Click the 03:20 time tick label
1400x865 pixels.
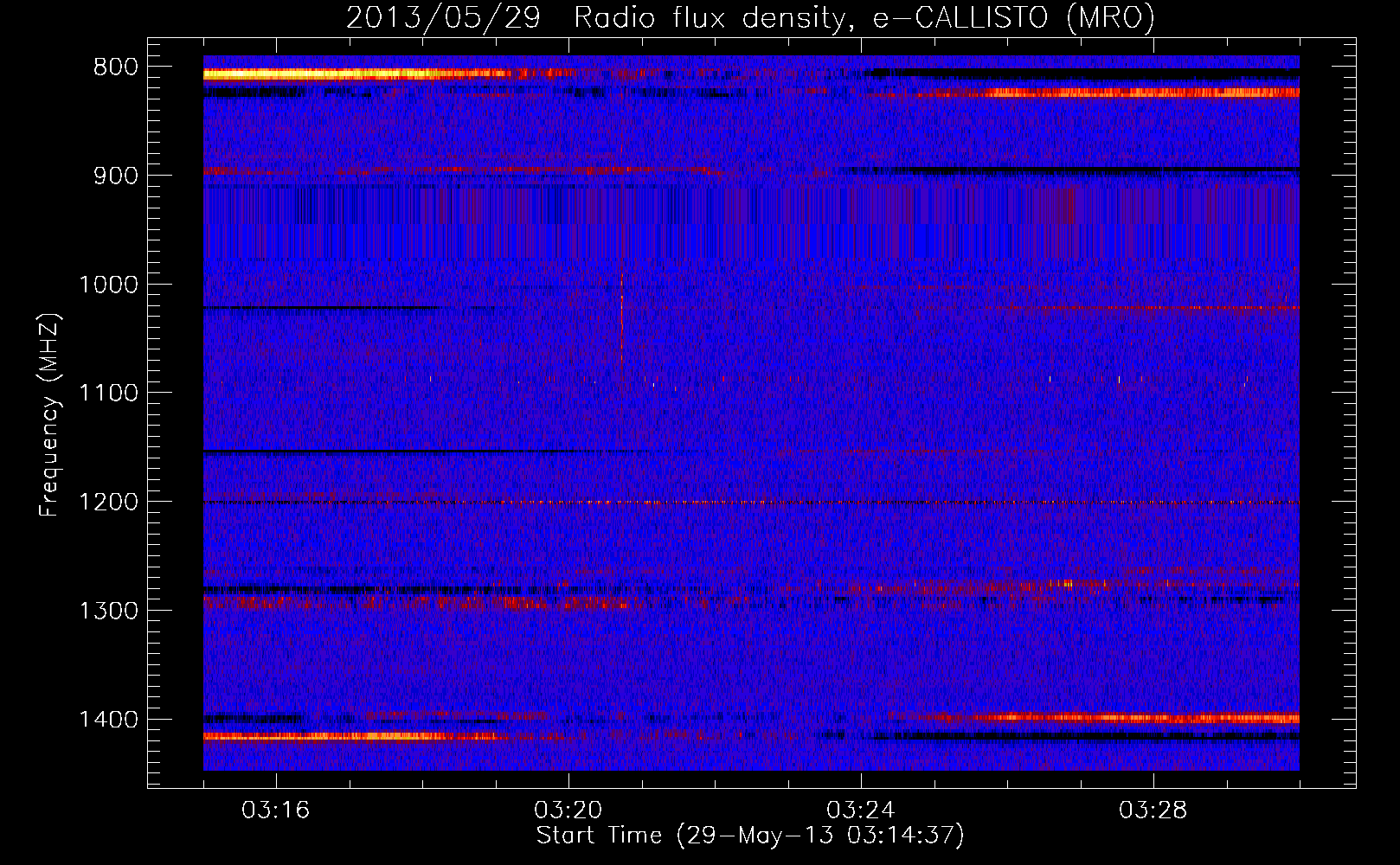tap(568, 811)
